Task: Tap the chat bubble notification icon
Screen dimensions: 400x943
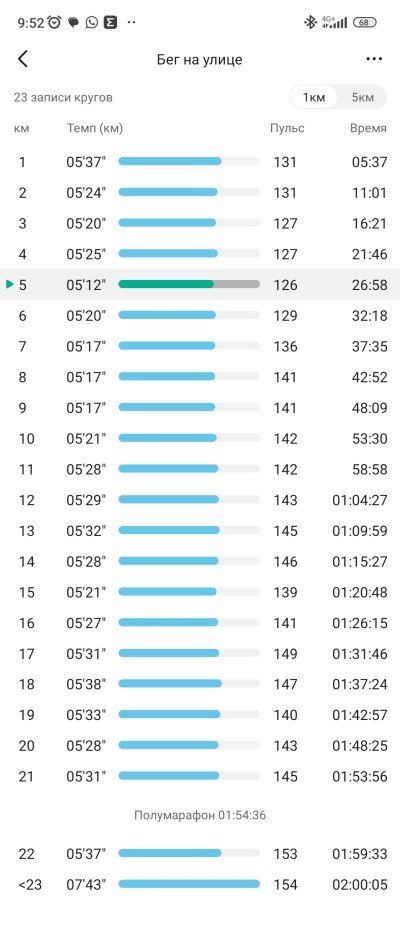Action: pyautogui.click(x=73, y=23)
